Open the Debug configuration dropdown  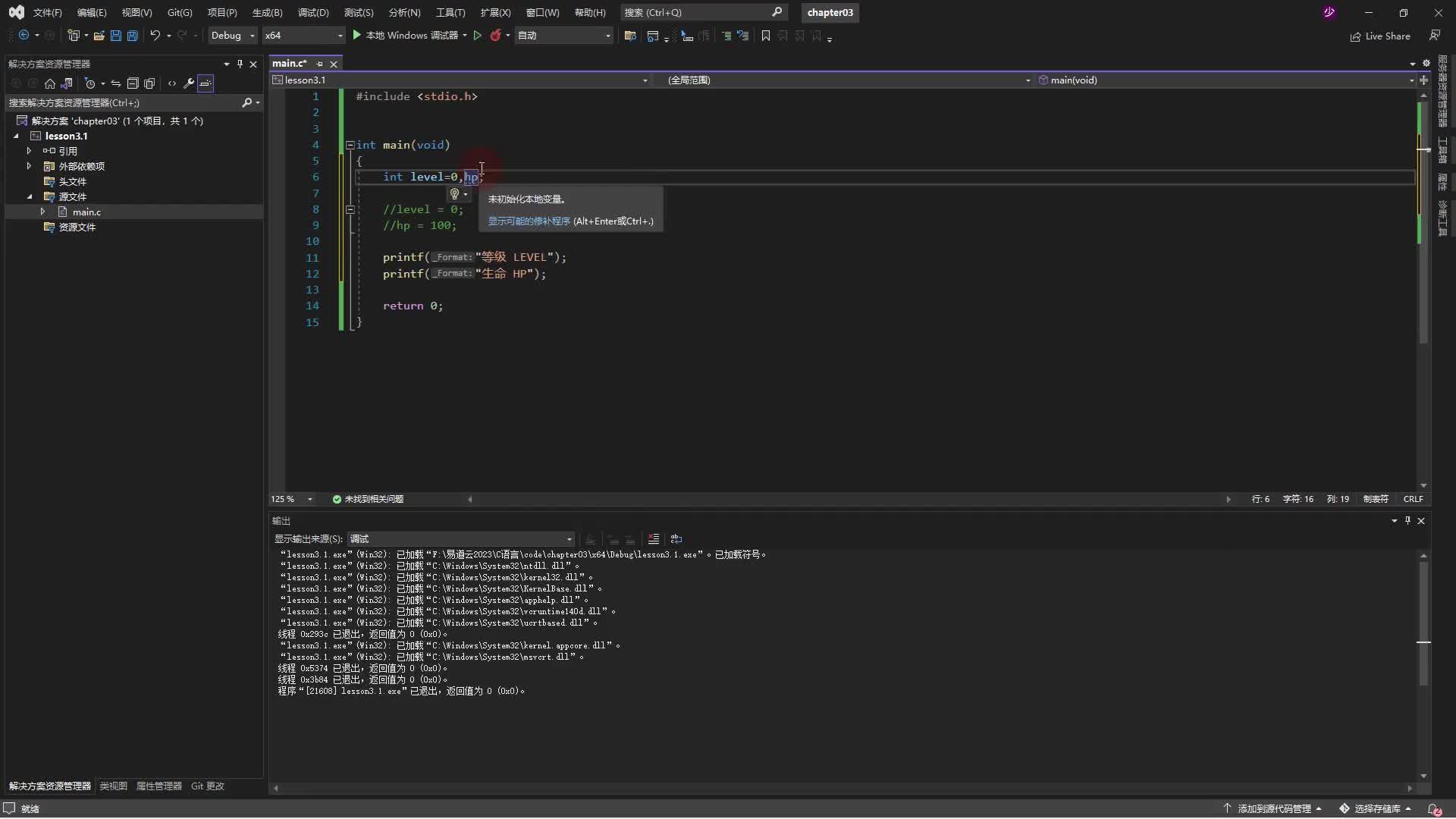(233, 36)
